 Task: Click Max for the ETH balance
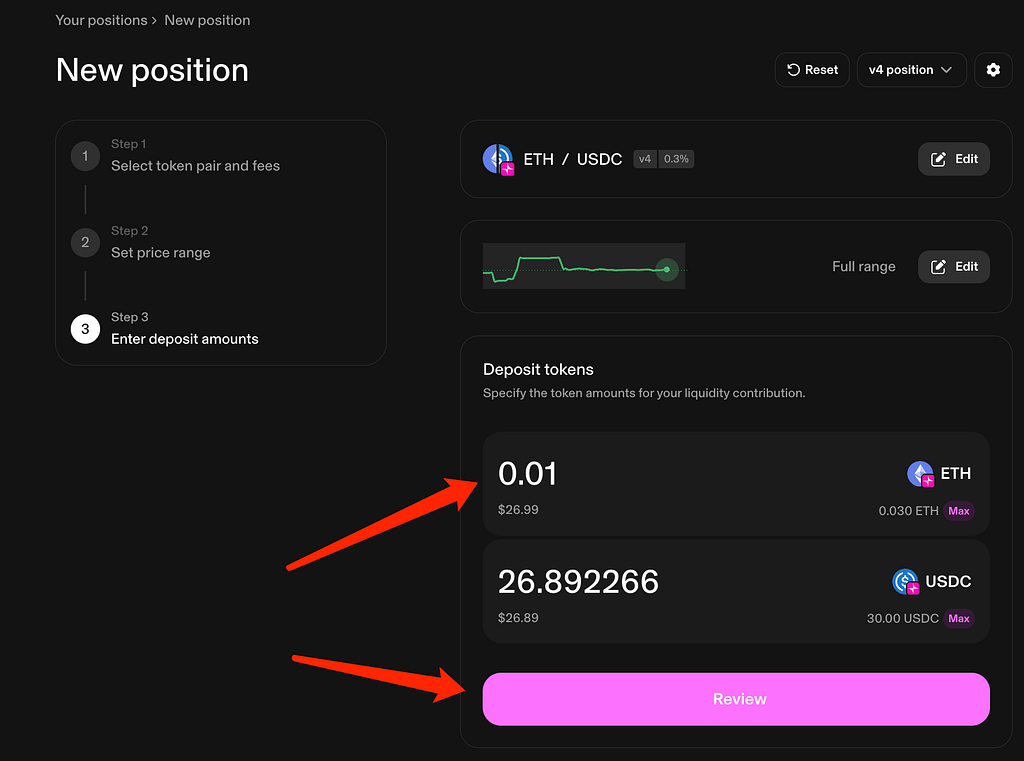click(959, 511)
